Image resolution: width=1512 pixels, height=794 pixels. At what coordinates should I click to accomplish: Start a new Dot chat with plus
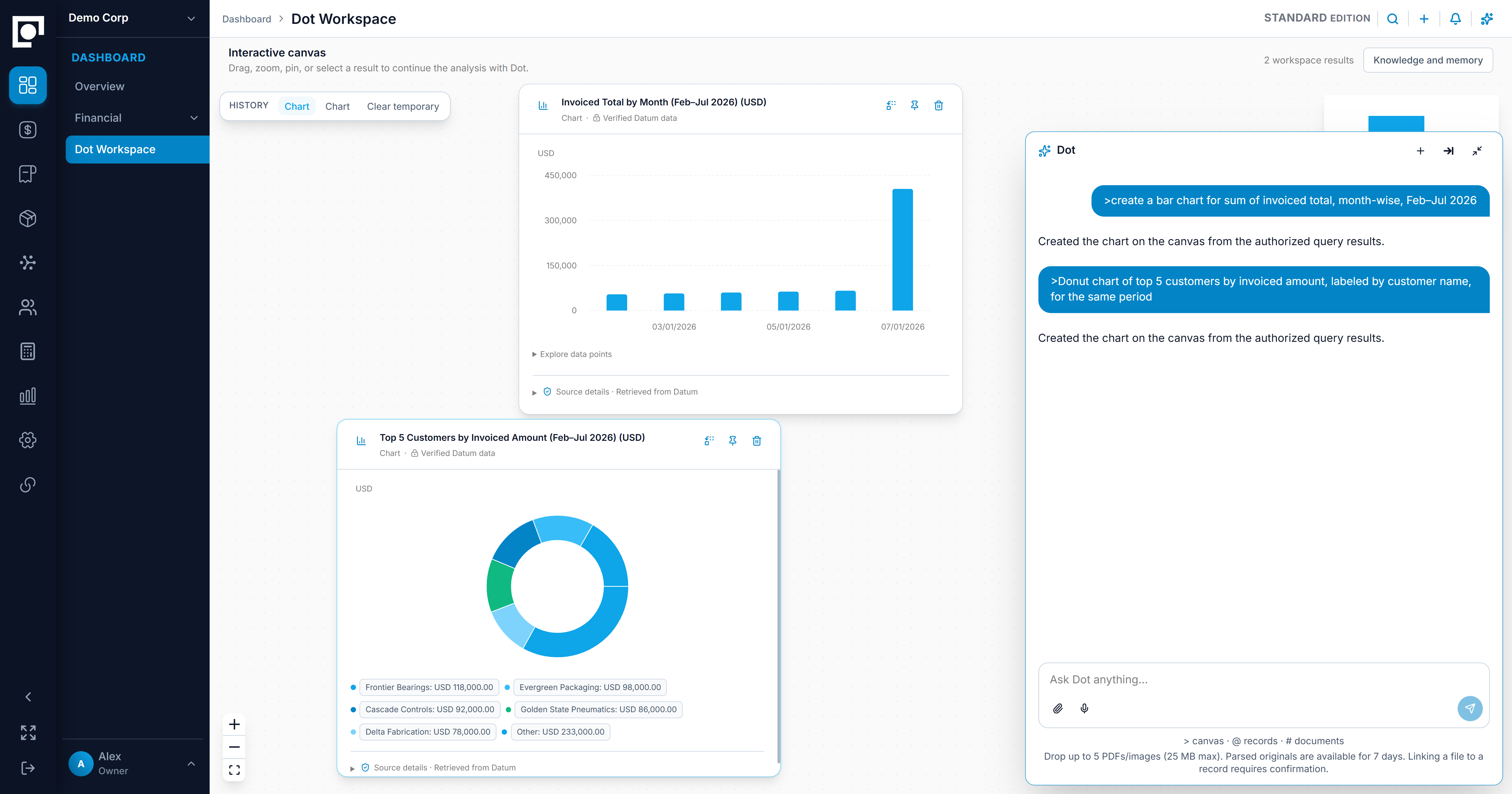click(1421, 151)
